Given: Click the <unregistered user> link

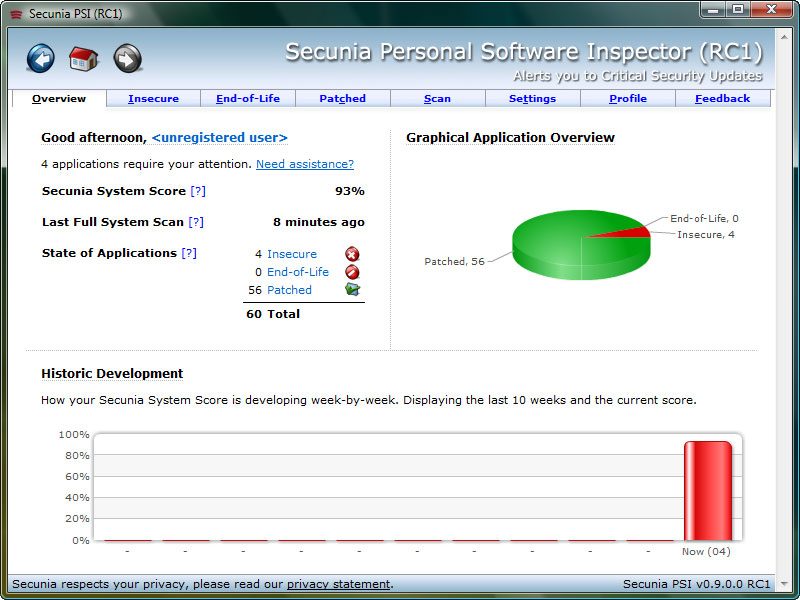Looking at the screenshot, I should pyautogui.click(x=220, y=138).
